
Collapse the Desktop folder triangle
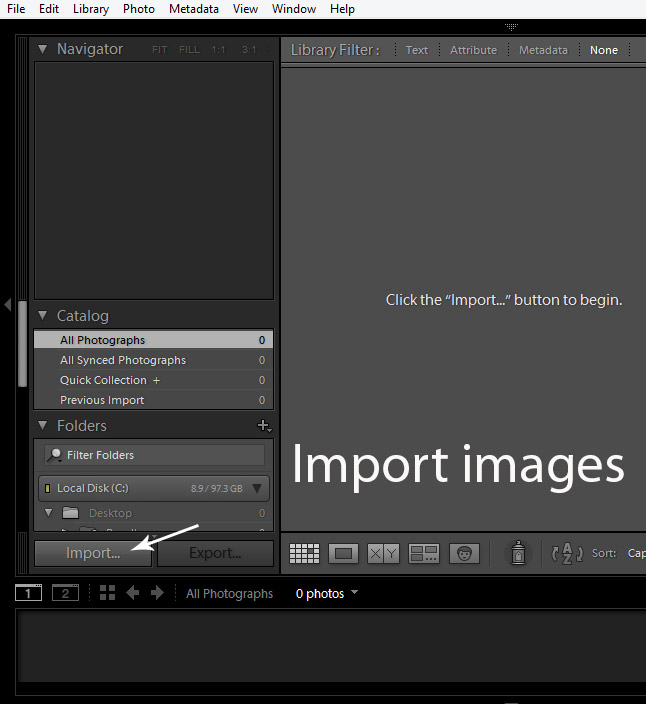coord(48,512)
